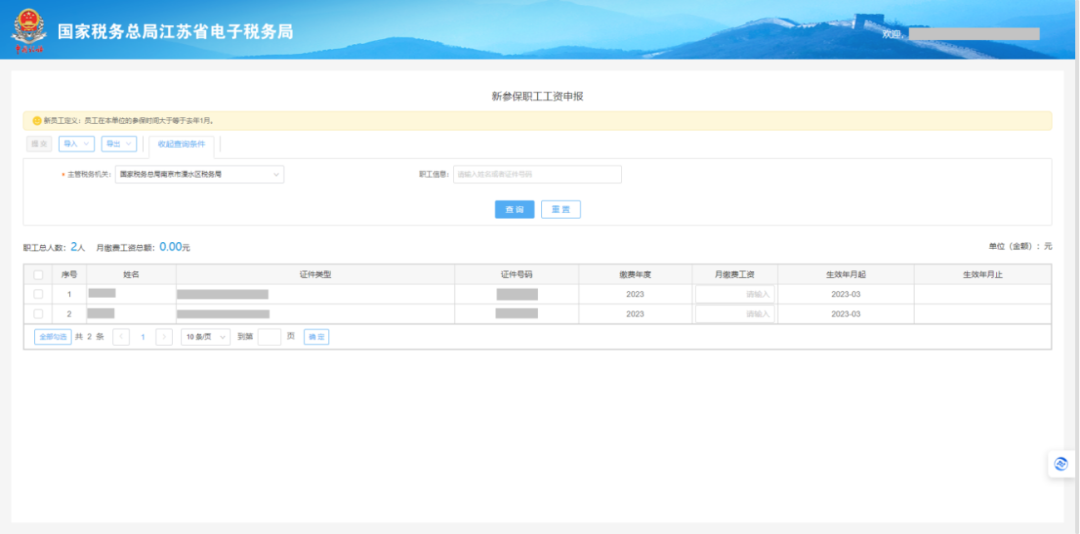Click the 生效年月起 column header
Viewport: 1080px width, 534px height.
pyautogui.click(x=846, y=274)
